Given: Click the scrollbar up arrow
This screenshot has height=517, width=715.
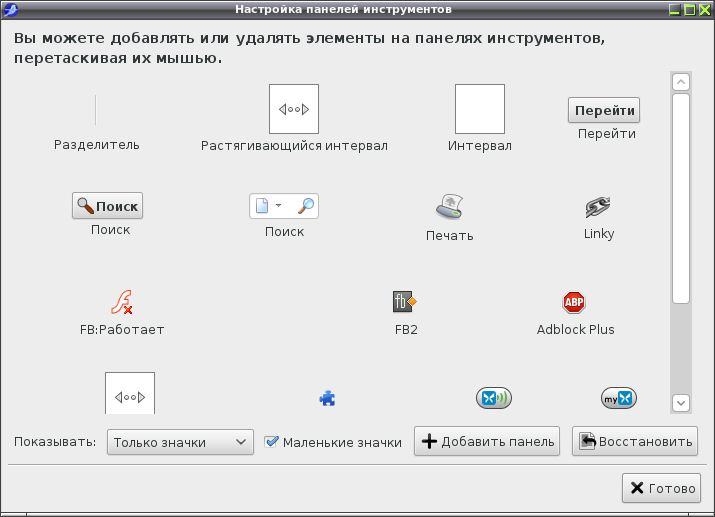Looking at the screenshot, I should (681, 82).
